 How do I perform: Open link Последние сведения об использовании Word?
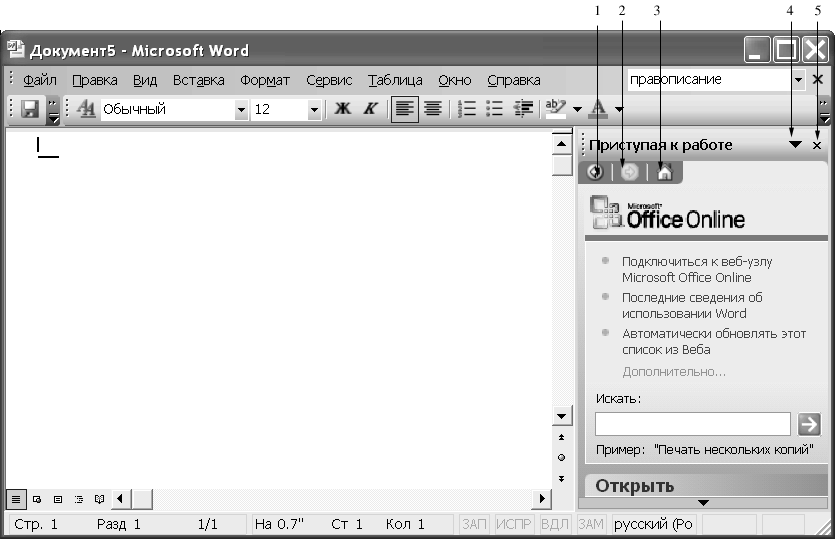[692, 305]
